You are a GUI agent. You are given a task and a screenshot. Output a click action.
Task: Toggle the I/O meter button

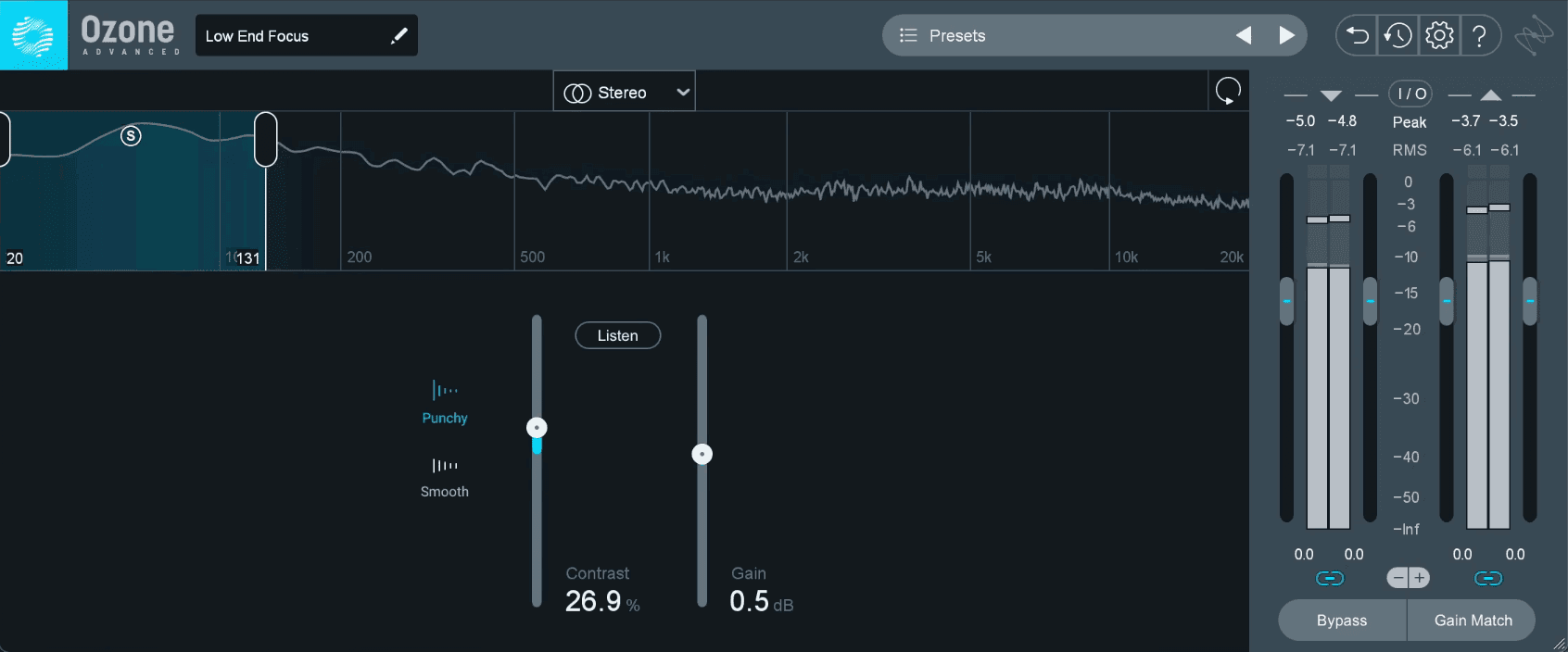click(x=1410, y=94)
